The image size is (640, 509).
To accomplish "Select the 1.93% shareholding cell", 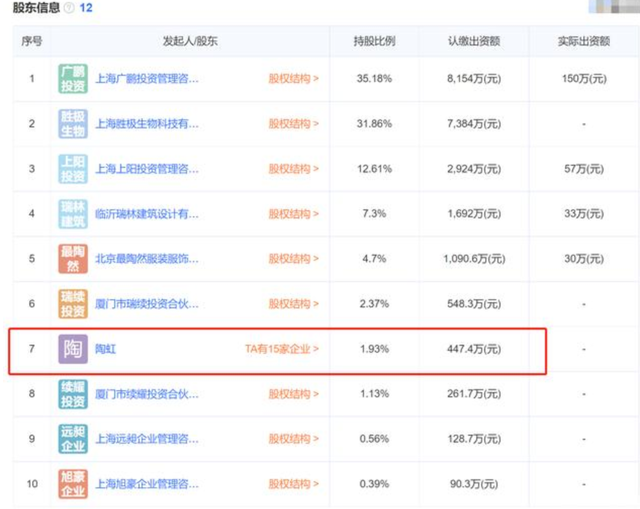I will [x=374, y=349].
